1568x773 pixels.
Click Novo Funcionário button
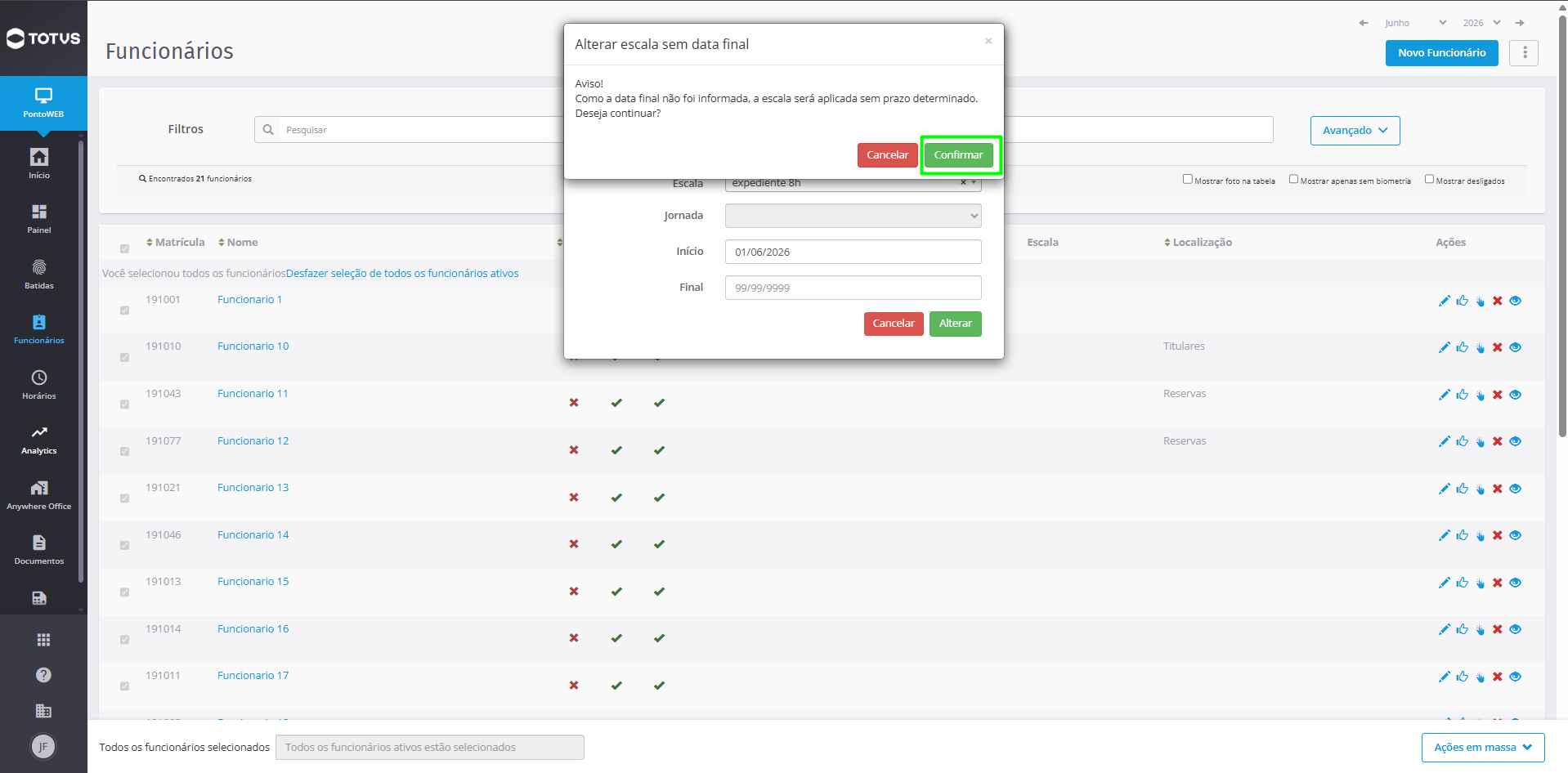pos(1442,52)
